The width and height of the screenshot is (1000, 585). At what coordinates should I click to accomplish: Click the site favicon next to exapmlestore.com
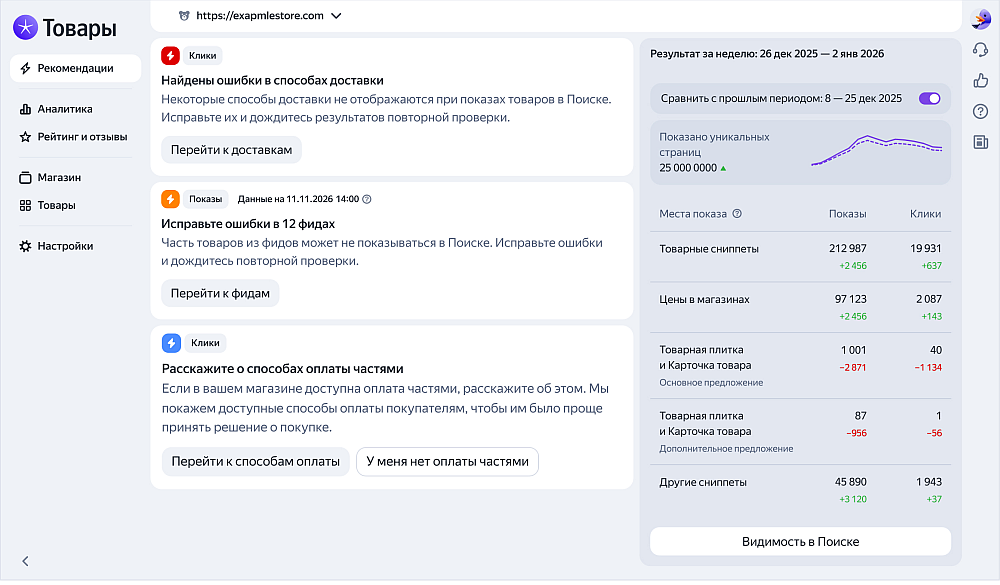(184, 16)
